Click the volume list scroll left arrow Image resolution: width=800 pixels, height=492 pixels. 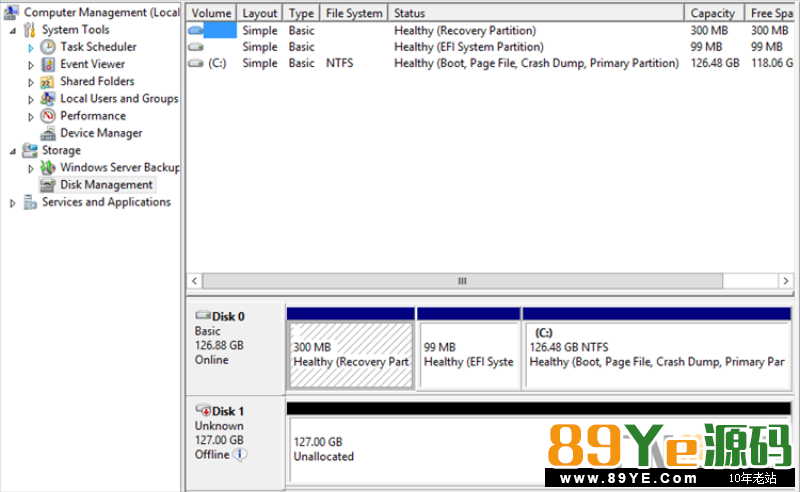pyautogui.click(x=194, y=281)
